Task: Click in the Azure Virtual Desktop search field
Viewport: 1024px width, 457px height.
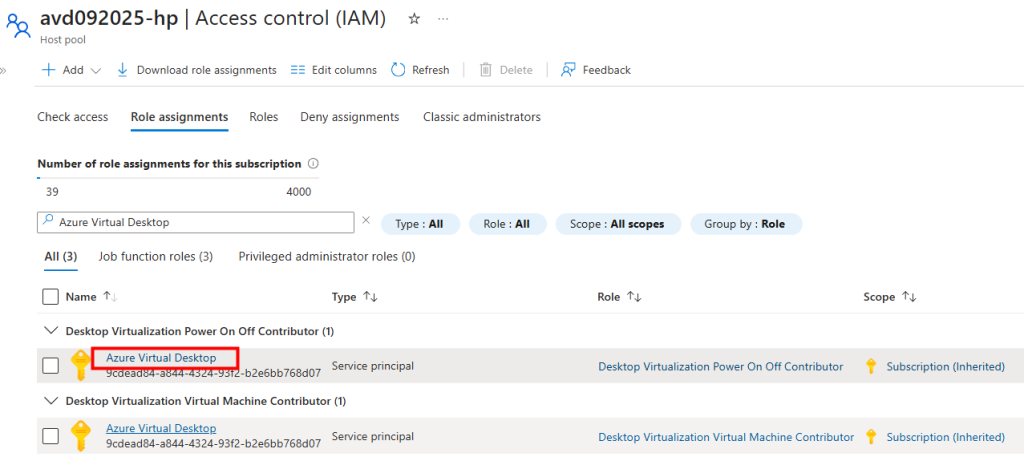Action: click(x=200, y=222)
